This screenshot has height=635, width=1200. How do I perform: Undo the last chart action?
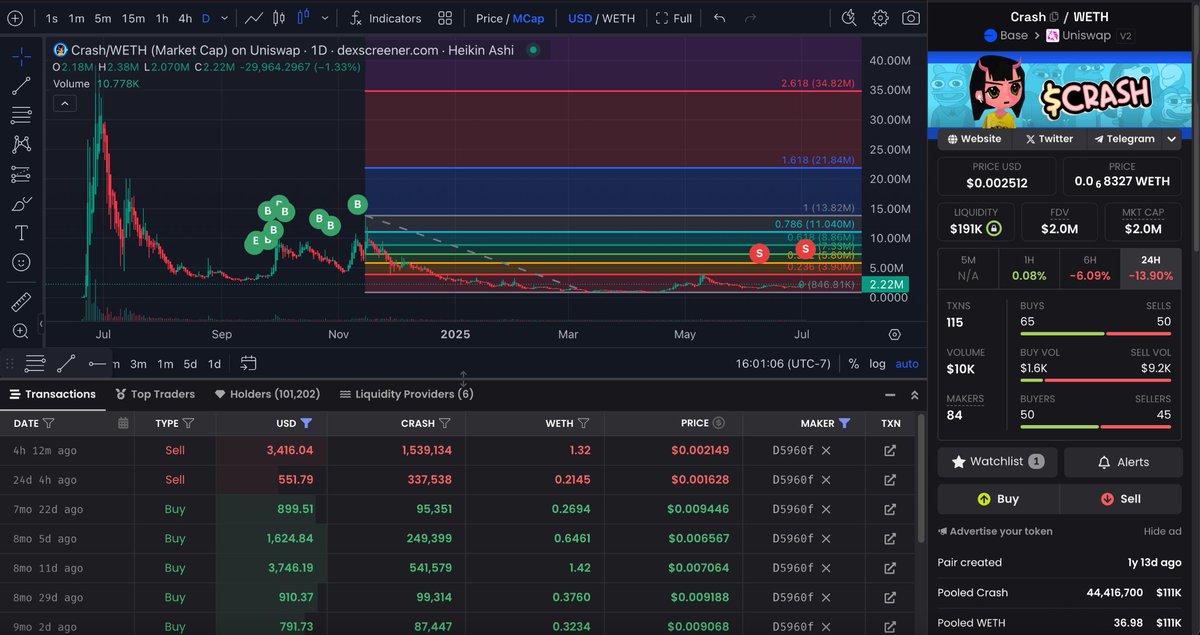click(720, 18)
